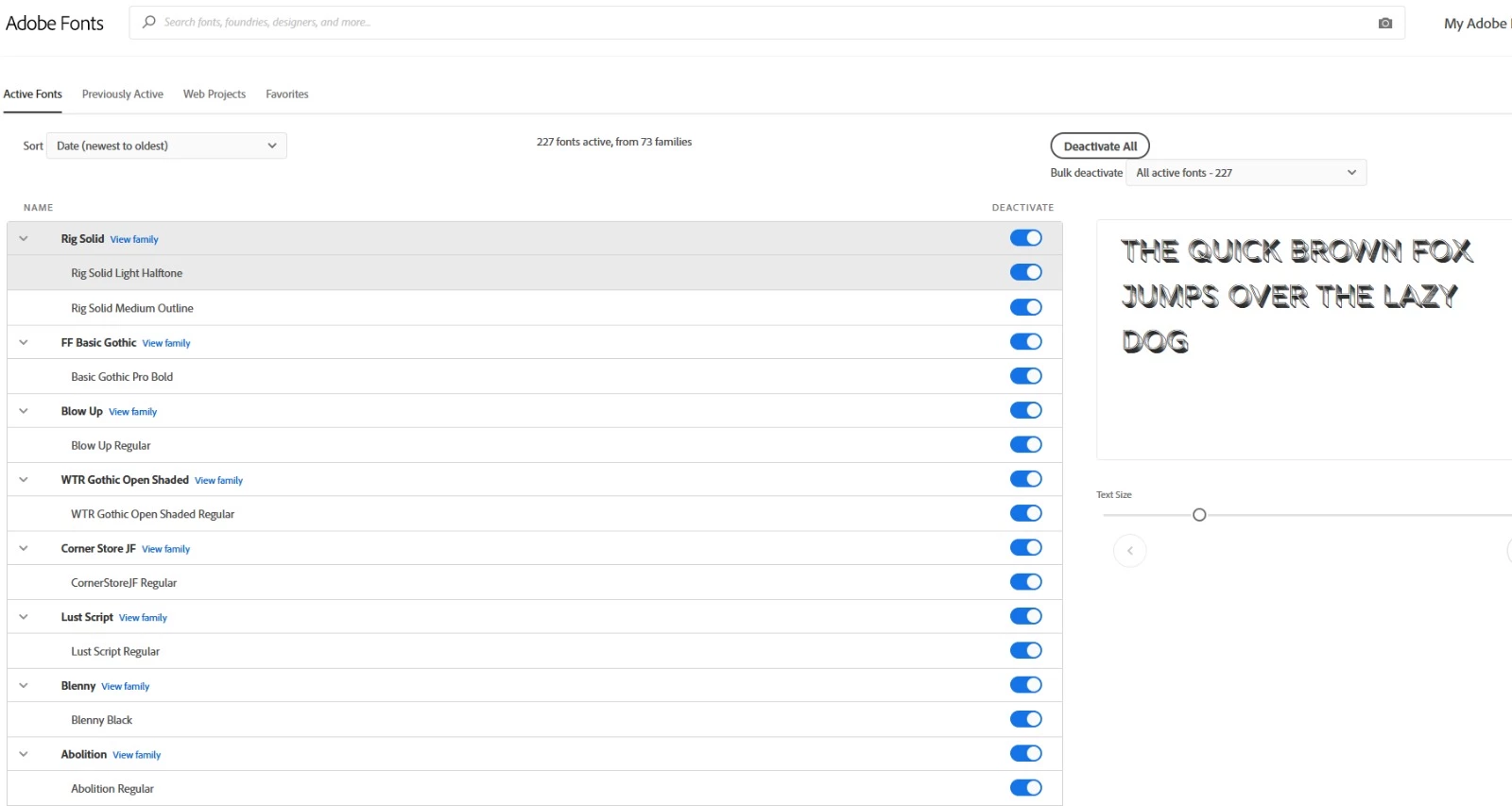View family link for WTR Gothic Open Shaded
The height and width of the screenshot is (806, 1512).
[219, 481]
